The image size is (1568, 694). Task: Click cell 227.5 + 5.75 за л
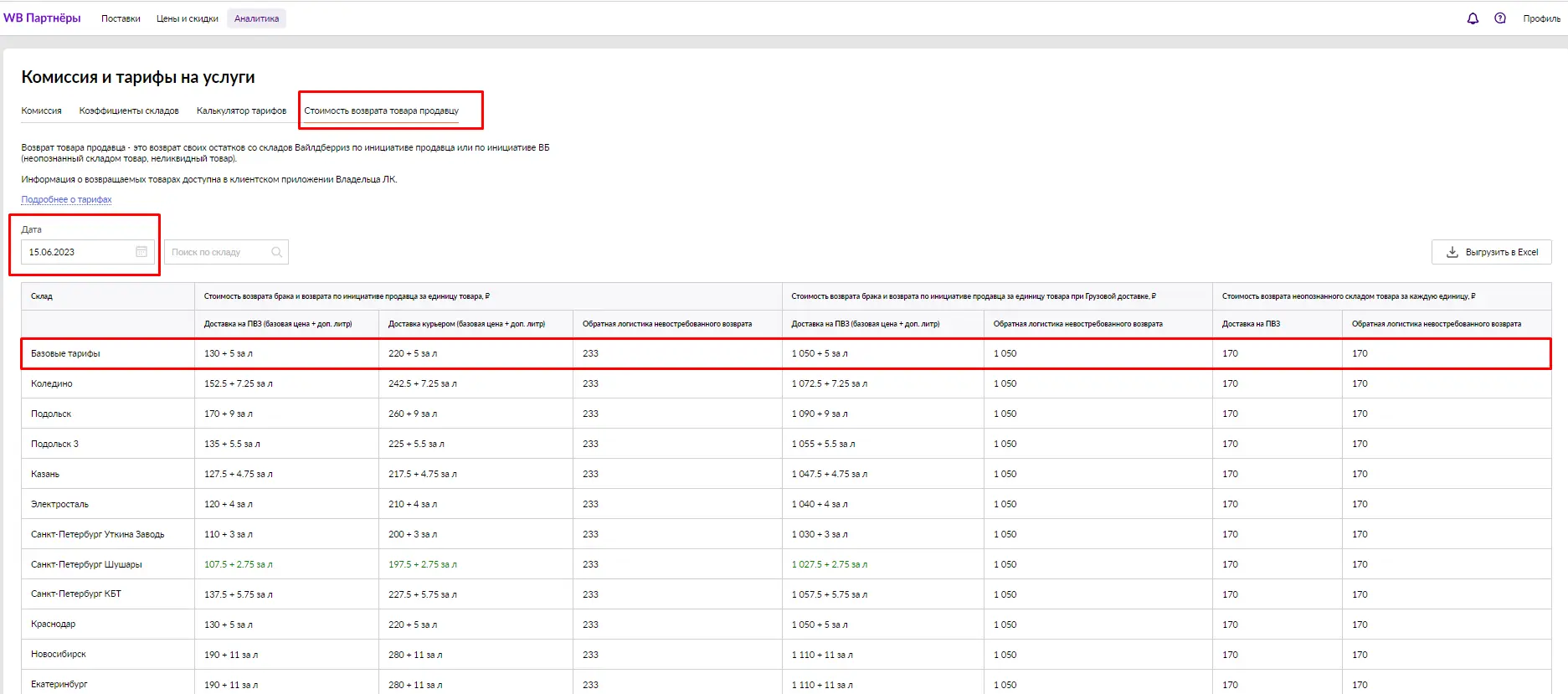click(x=423, y=594)
